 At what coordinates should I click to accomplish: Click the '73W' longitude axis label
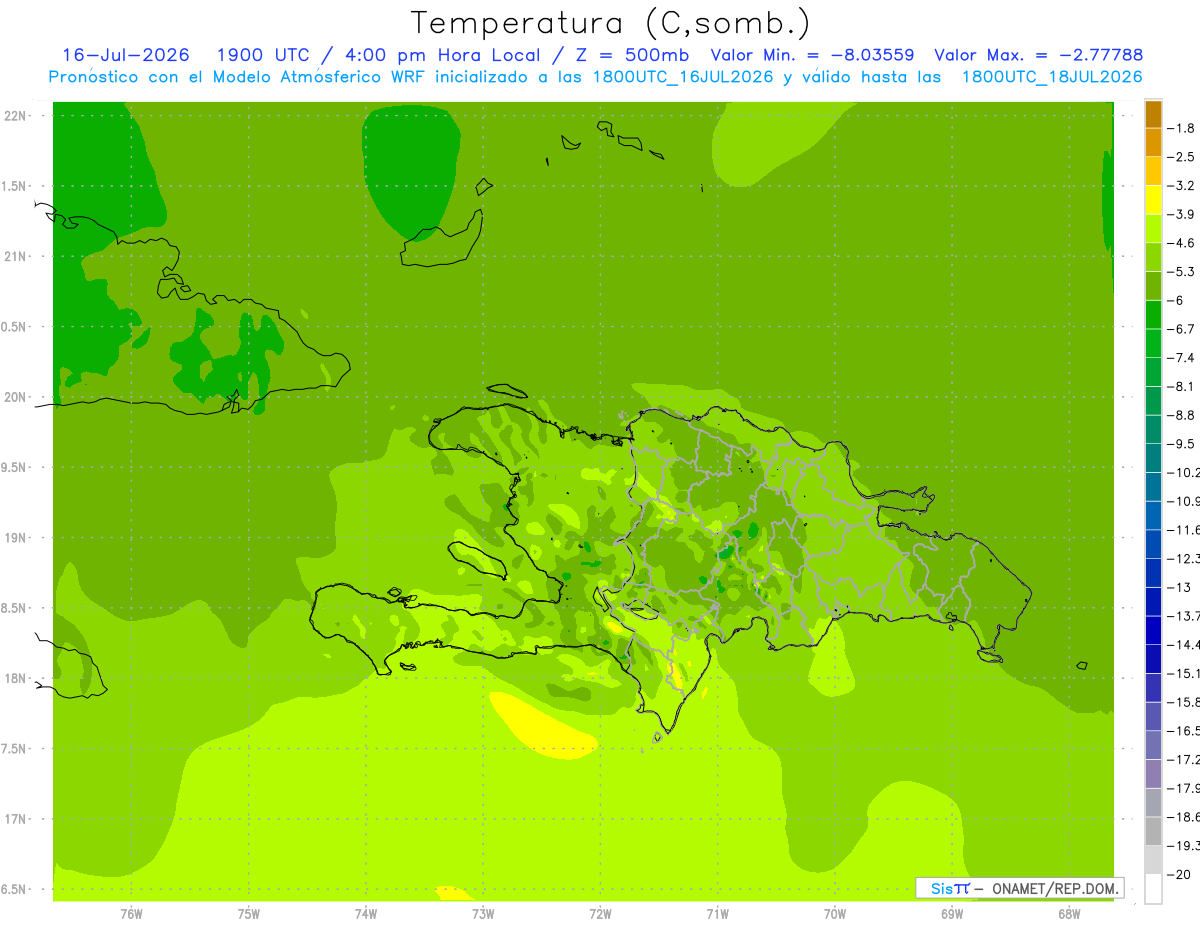(483, 913)
